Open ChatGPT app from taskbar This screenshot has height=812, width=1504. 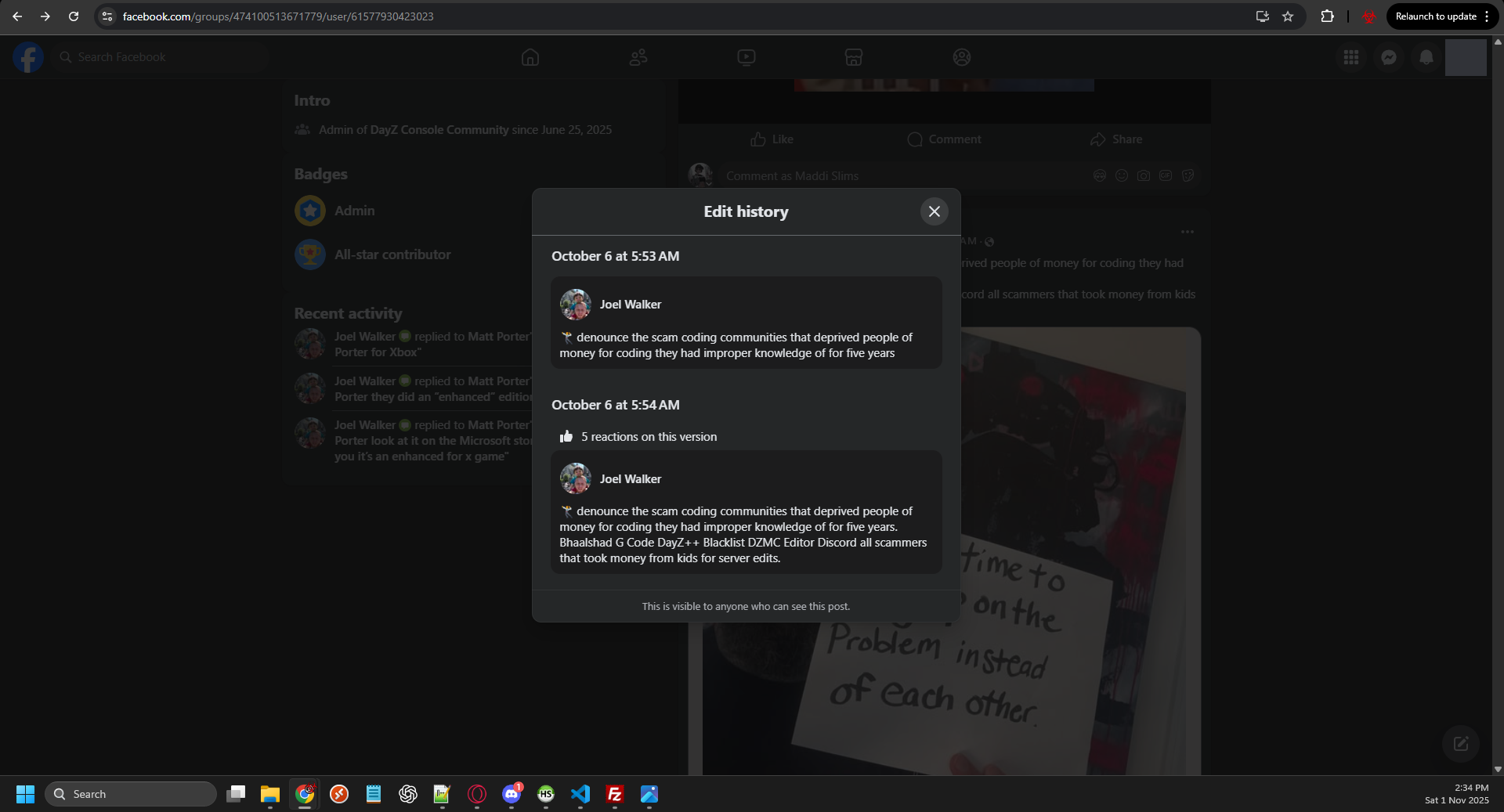(x=408, y=794)
